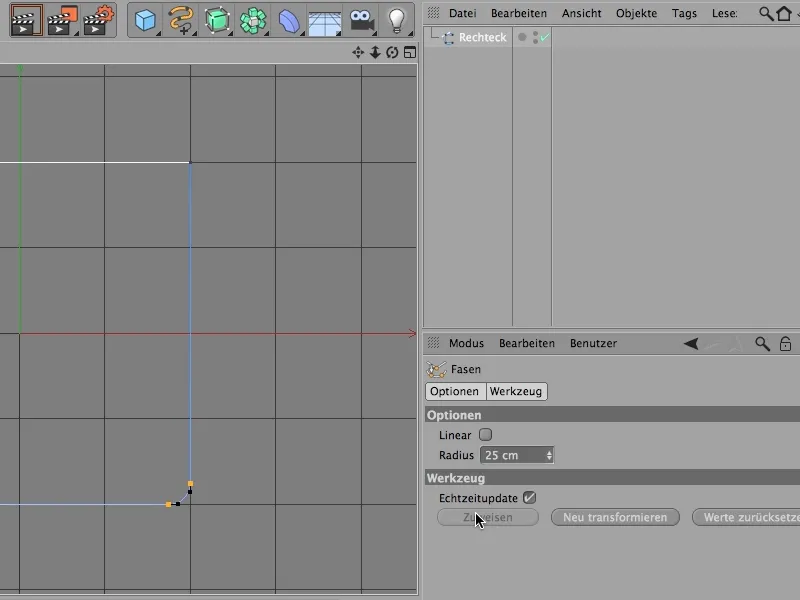Select the Rechteck object in the tree
The height and width of the screenshot is (600, 800).
point(482,37)
